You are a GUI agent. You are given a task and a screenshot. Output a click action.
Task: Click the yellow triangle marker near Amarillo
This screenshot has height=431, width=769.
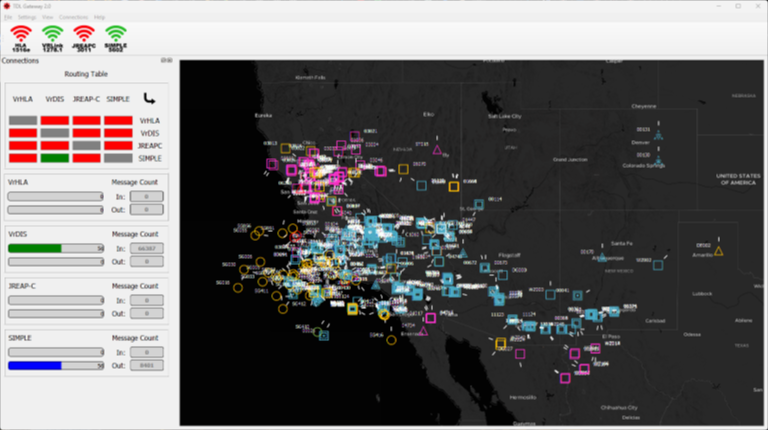718,250
